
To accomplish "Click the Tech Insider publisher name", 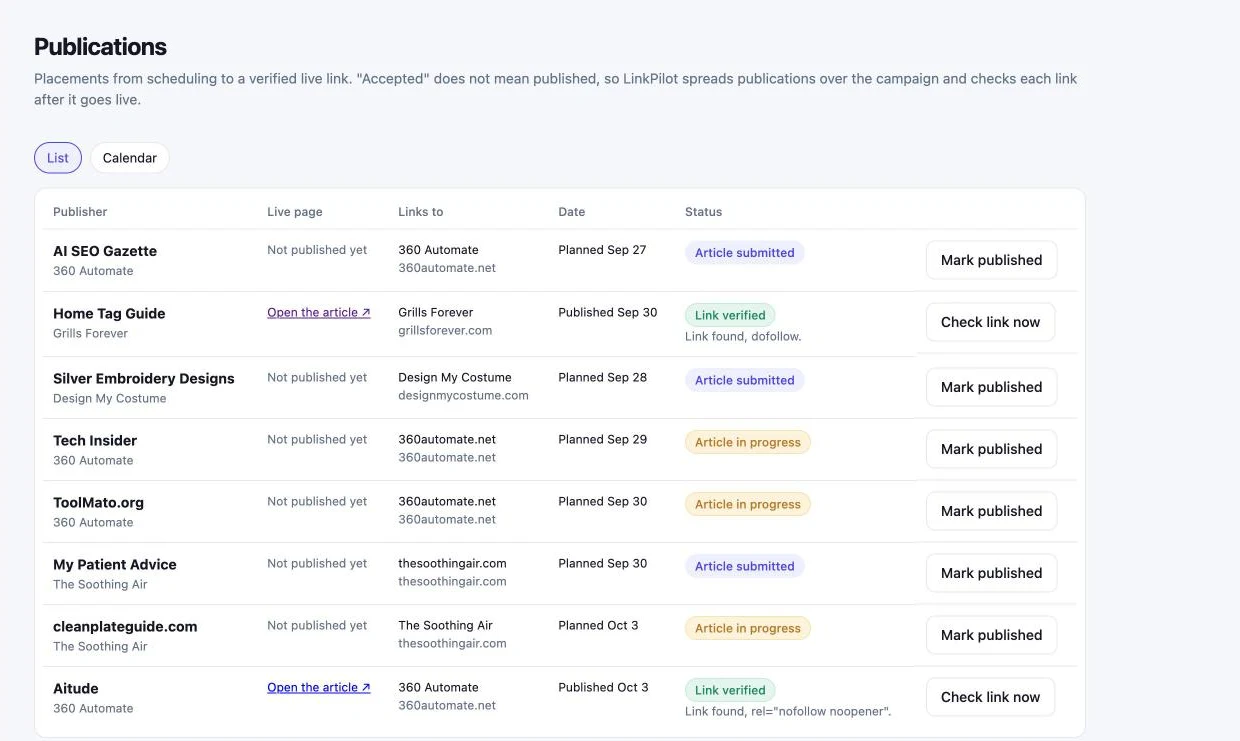I will (95, 440).
